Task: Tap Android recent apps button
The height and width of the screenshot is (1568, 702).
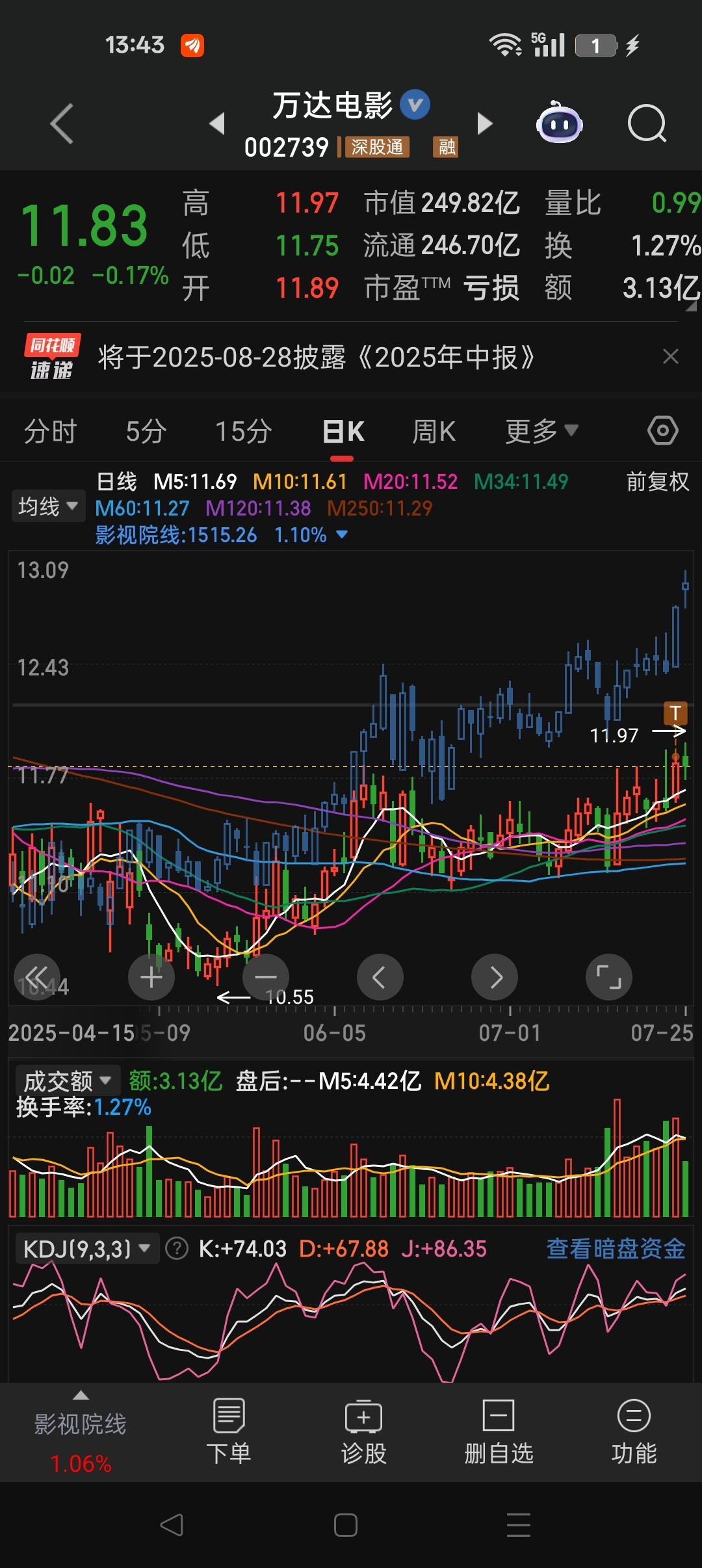Action: (x=518, y=1524)
